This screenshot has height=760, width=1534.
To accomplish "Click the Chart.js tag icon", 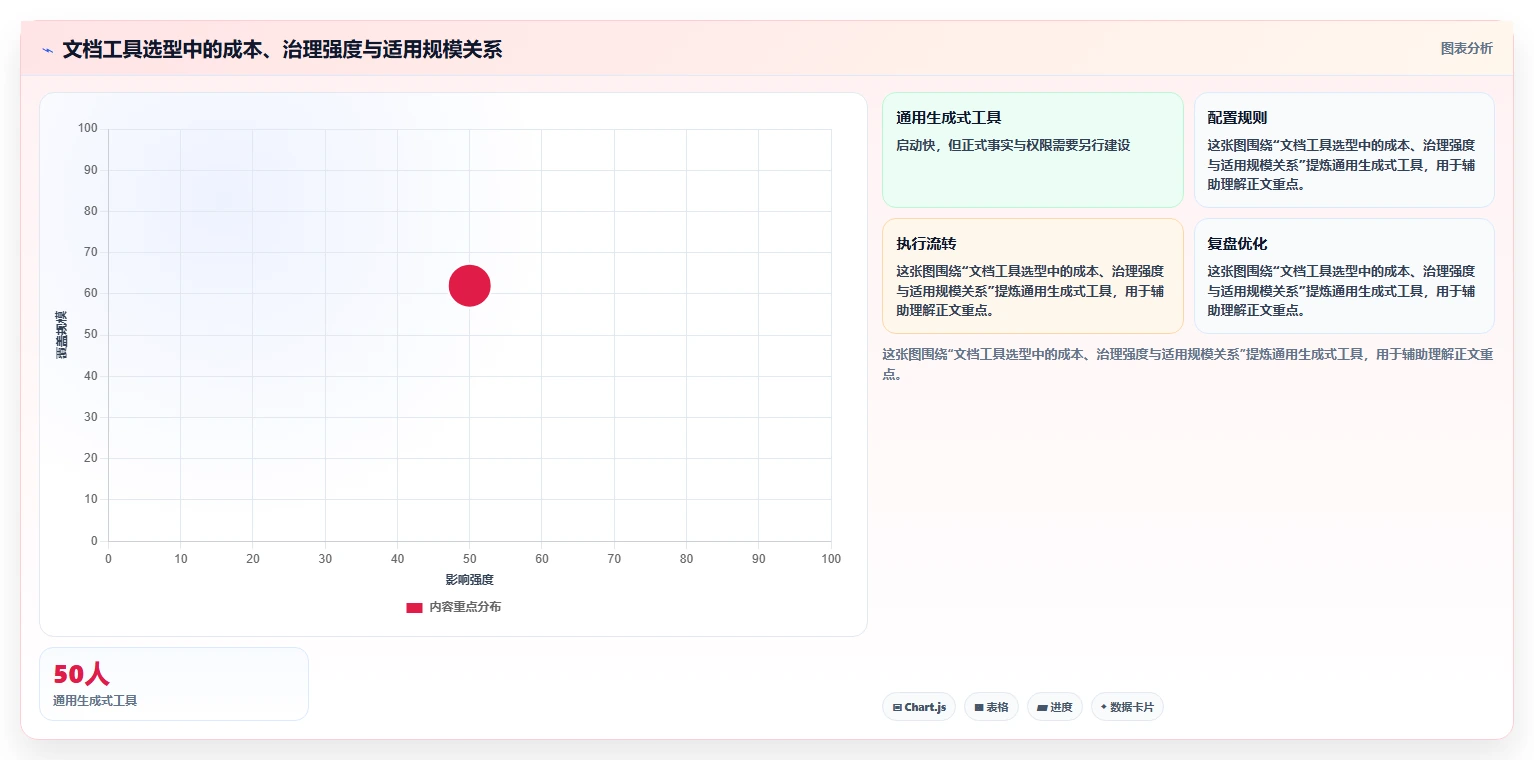I will click(x=897, y=707).
